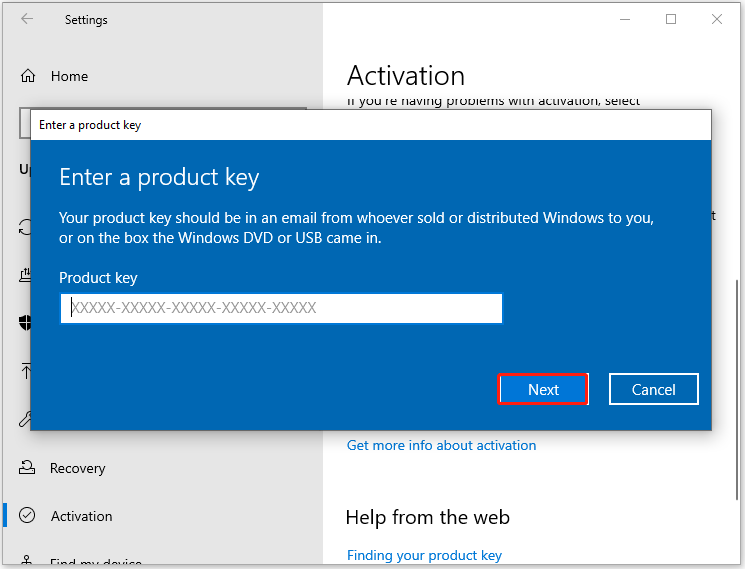Maximize the Settings window

pos(671,19)
